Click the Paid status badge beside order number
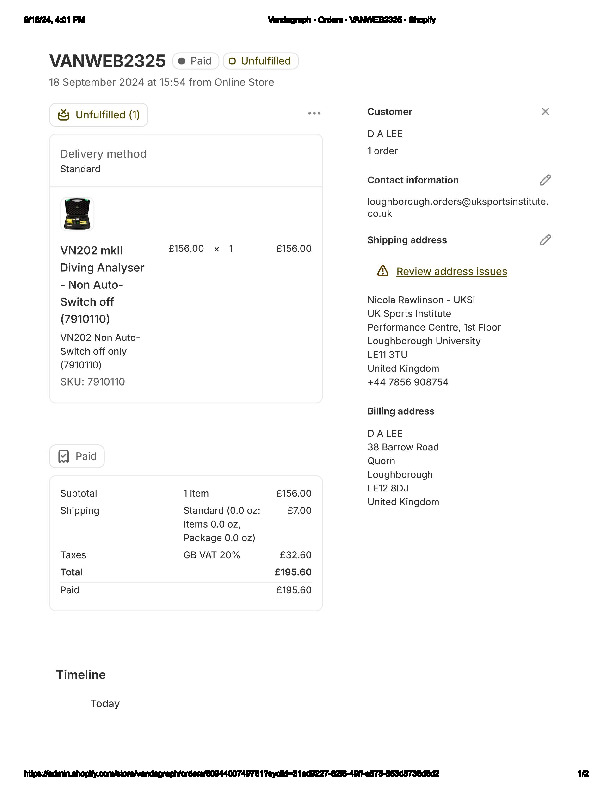Screen dimensions: 612x792 [x=195, y=61]
